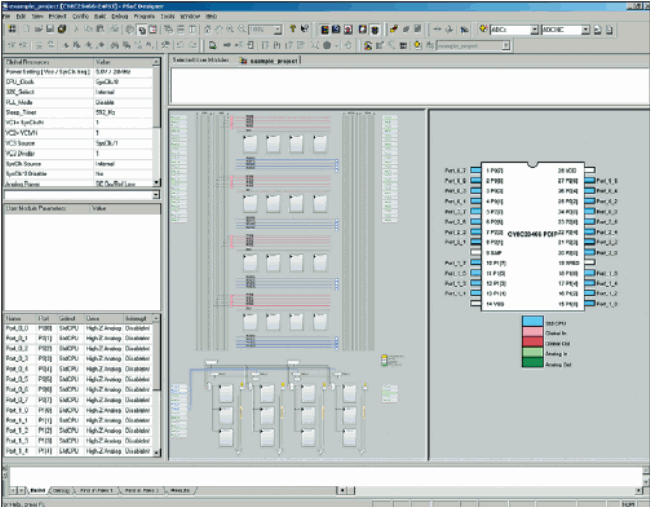Click the flashlight connect icon
The width and height of the screenshot is (650, 507).
point(464,29)
